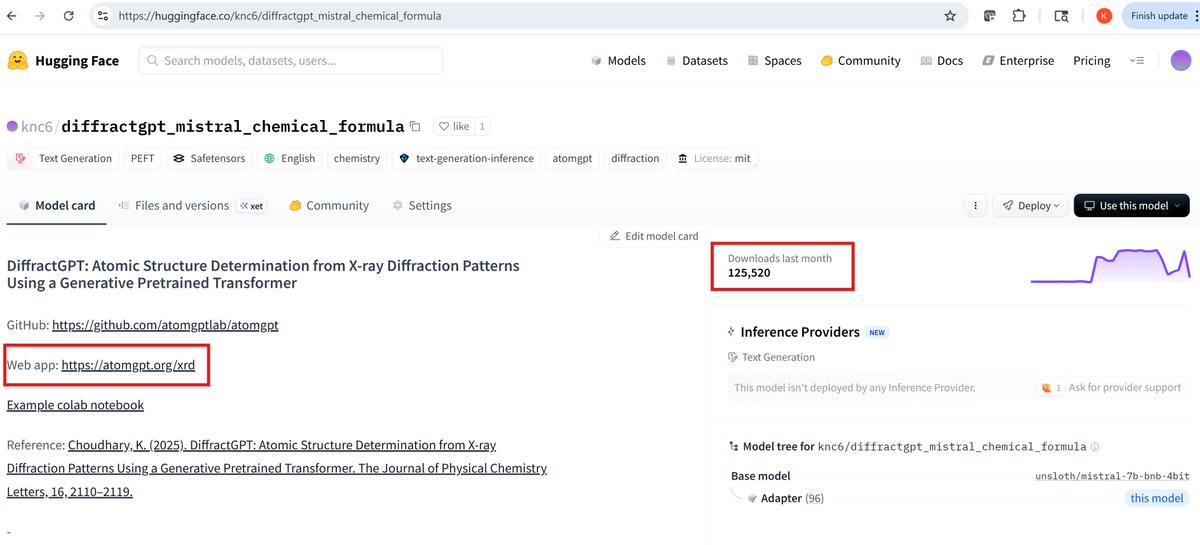Click the Downloads last month value 125,520

749,273
